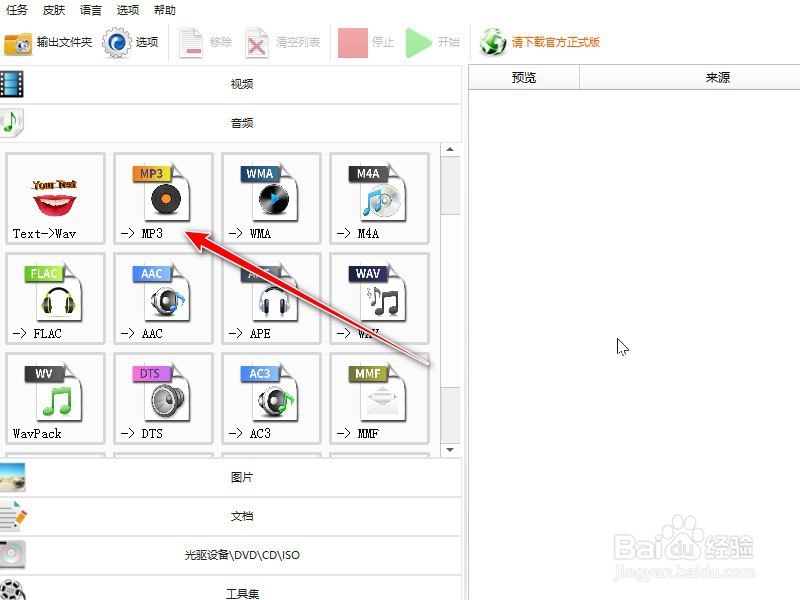Choose the M4A converter icon
The width and height of the screenshot is (800, 600).
(x=379, y=197)
